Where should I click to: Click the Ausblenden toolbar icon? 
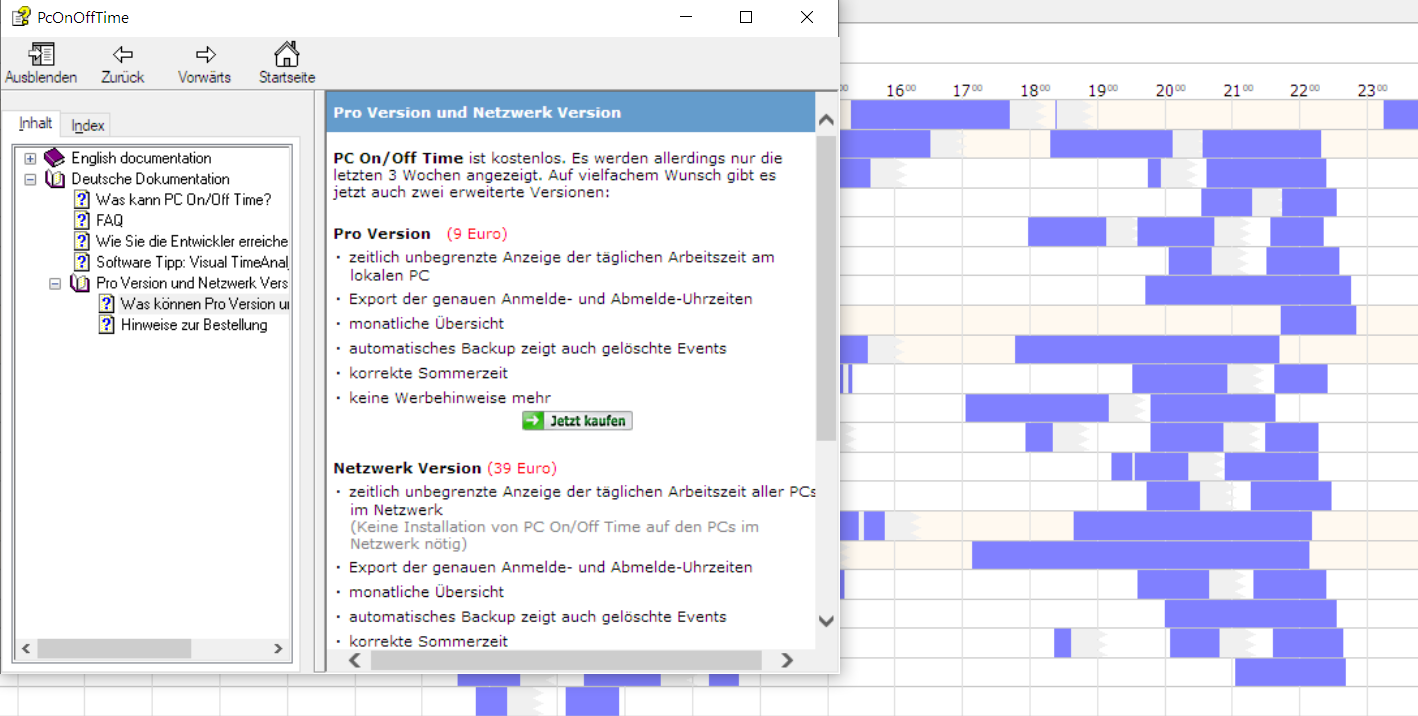coord(41,54)
